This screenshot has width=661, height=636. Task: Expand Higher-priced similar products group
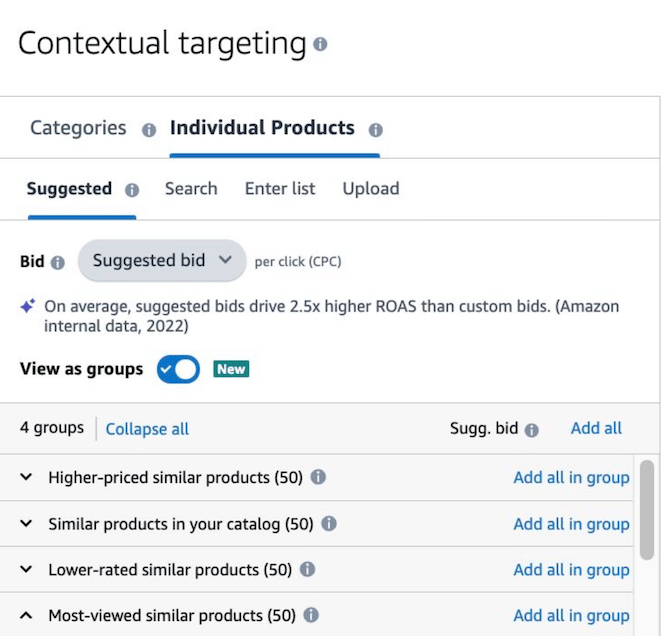click(x=26, y=477)
